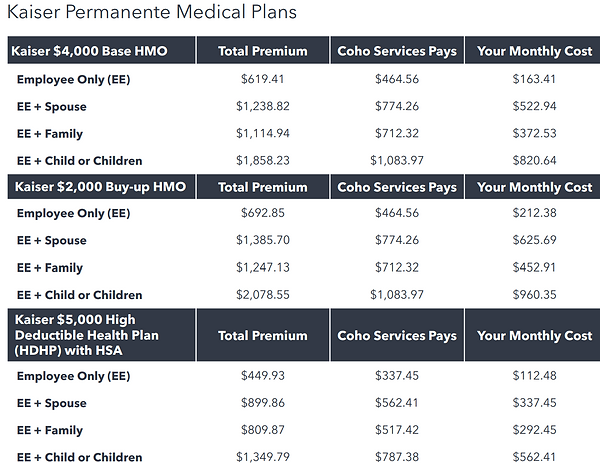This screenshot has height=463, width=600.
Task: Click the $619.41 total premium value
Action: pyautogui.click(x=263, y=77)
